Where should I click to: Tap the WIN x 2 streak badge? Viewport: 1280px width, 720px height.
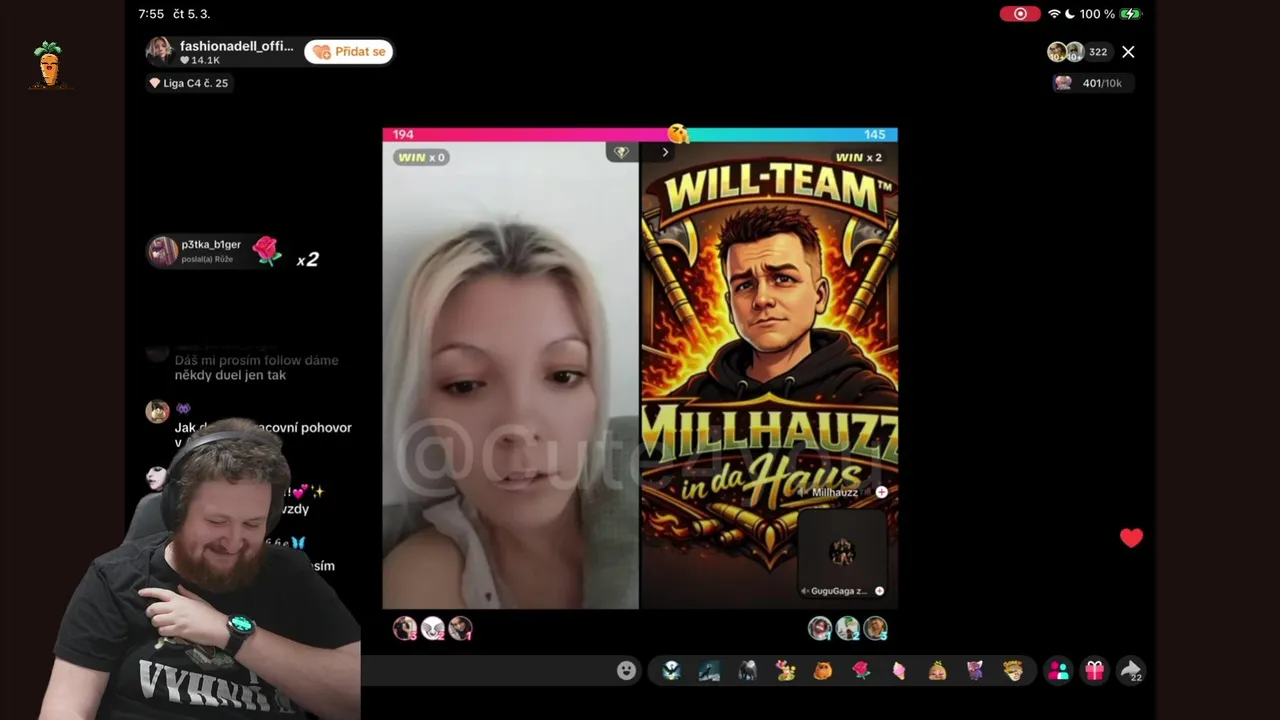859,157
